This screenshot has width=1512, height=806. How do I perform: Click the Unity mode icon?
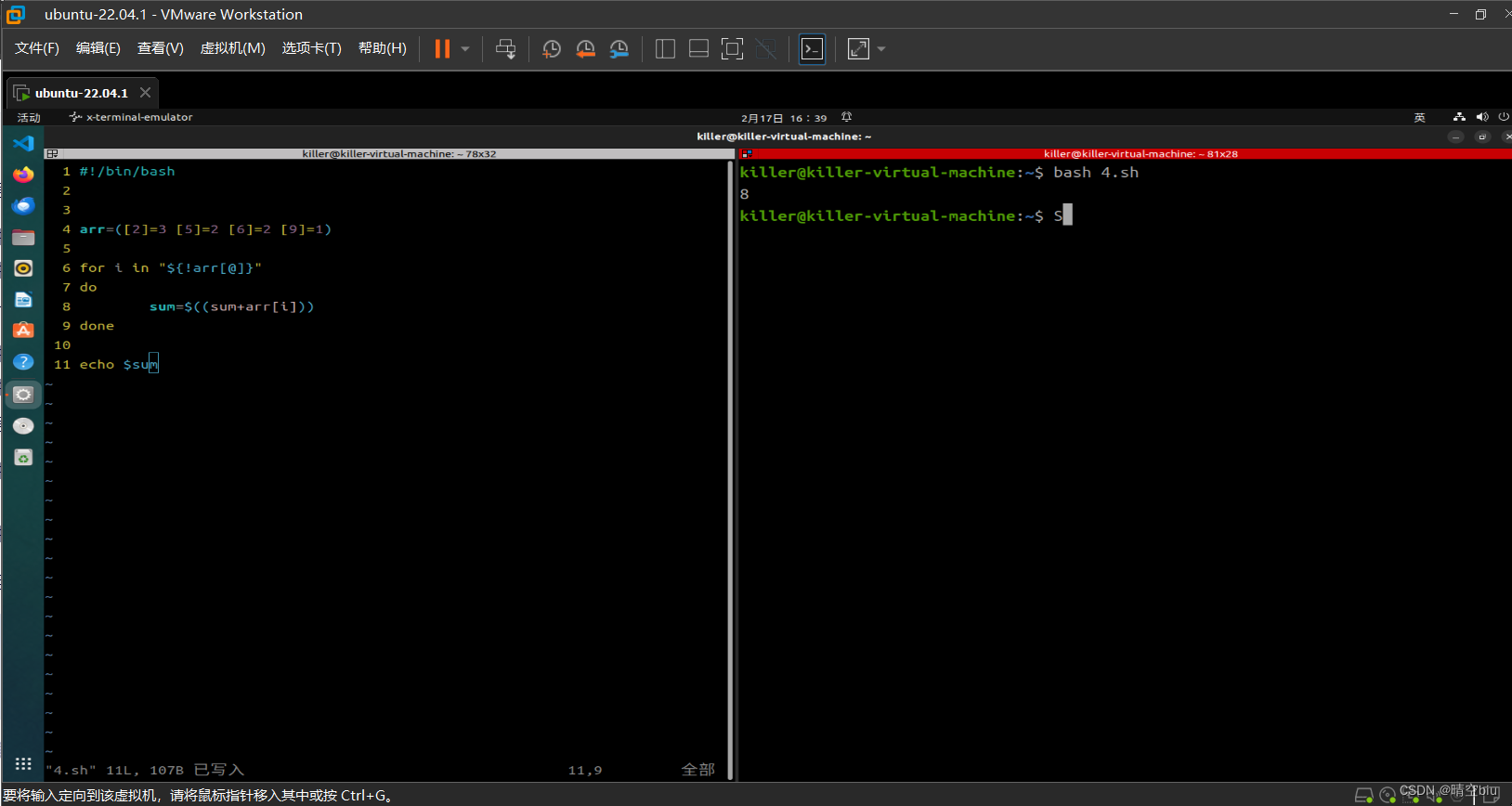pos(765,49)
